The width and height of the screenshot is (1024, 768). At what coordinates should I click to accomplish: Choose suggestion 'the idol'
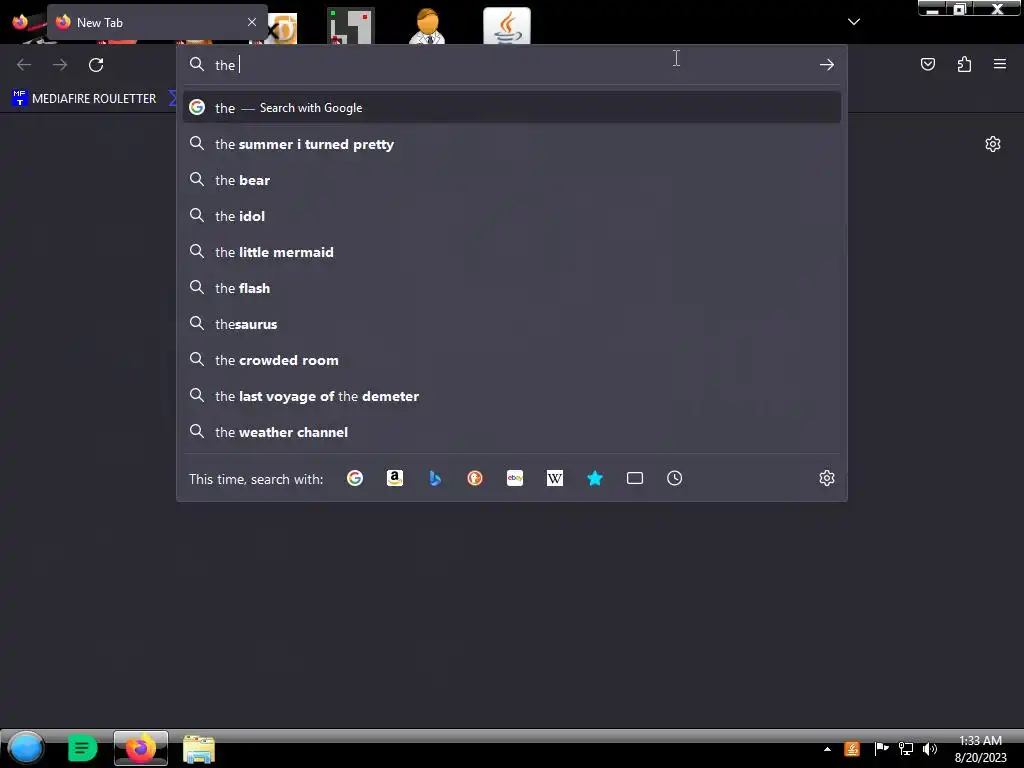pyautogui.click(x=512, y=216)
